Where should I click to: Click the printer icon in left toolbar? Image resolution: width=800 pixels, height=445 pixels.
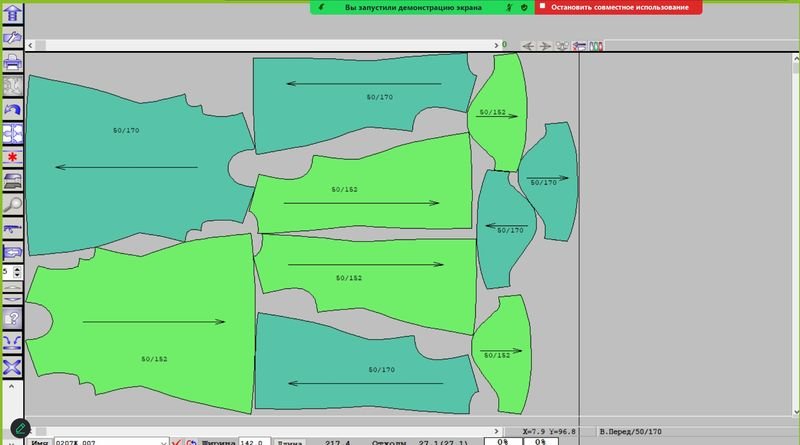pos(13,62)
